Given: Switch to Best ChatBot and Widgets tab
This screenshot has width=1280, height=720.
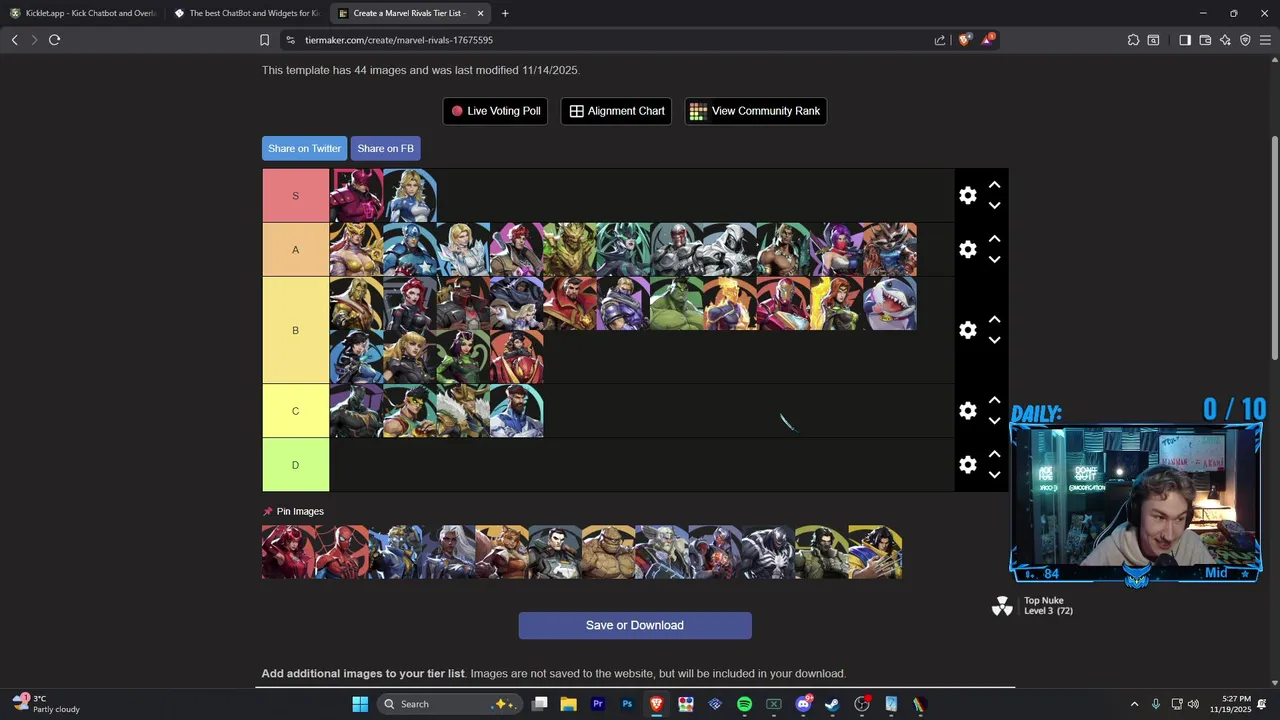Looking at the screenshot, I should 246,13.
